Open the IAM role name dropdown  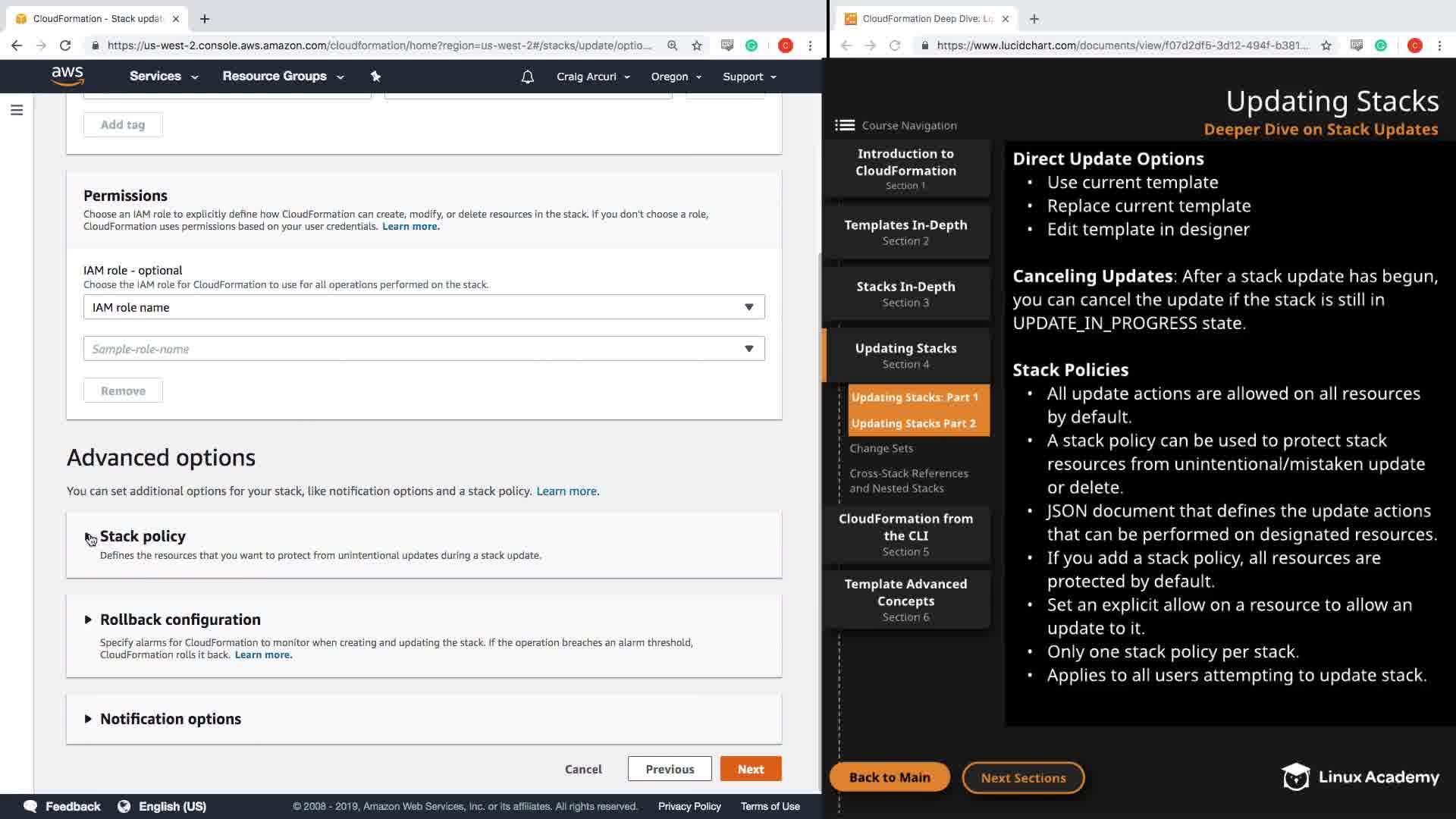click(424, 307)
